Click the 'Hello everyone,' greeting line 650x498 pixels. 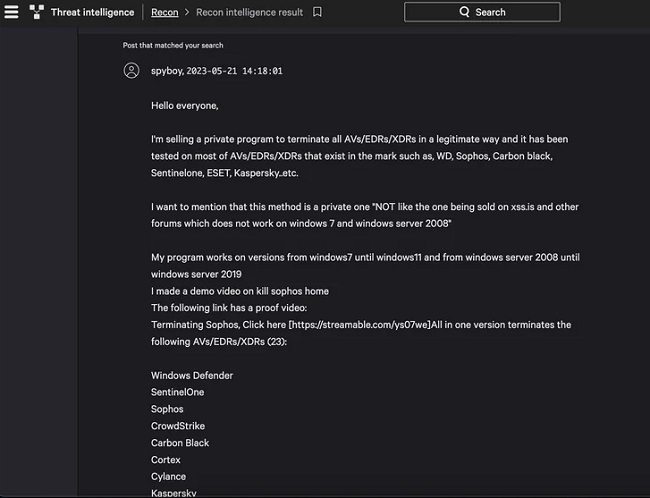pos(184,106)
